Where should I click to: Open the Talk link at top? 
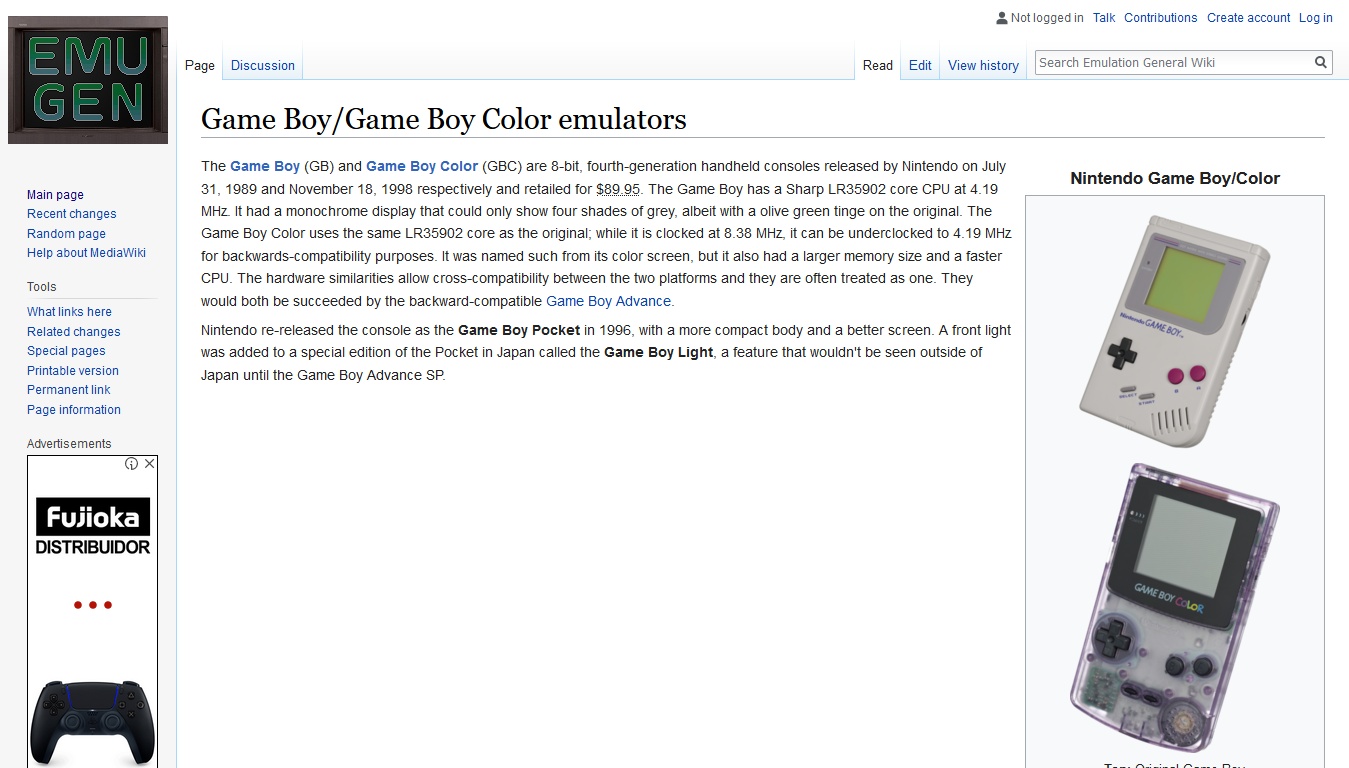pyautogui.click(x=1104, y=18)
